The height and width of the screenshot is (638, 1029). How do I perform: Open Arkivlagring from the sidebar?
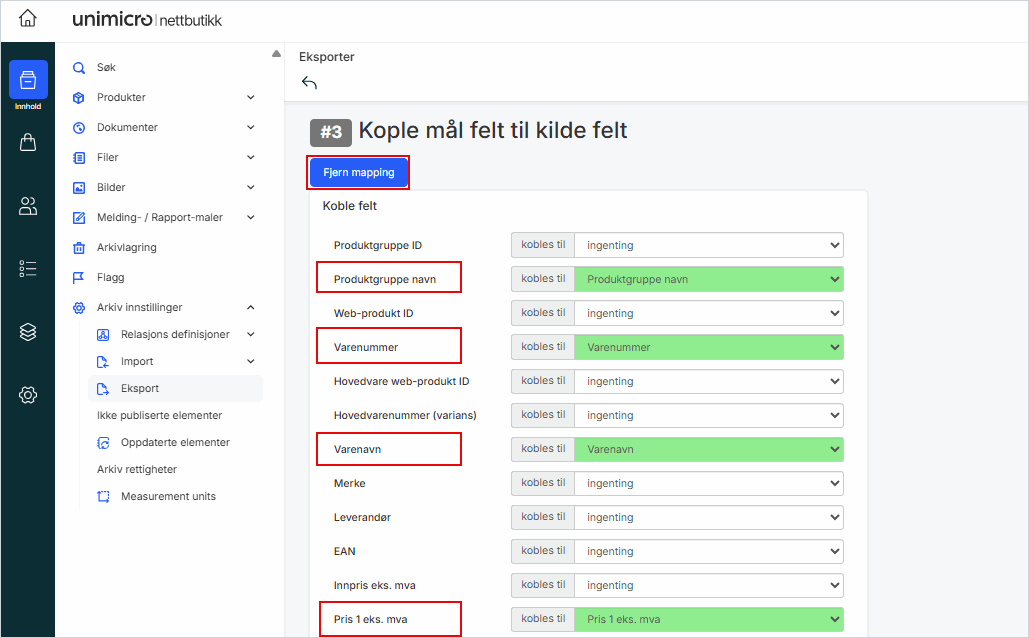tap(126, 248)
